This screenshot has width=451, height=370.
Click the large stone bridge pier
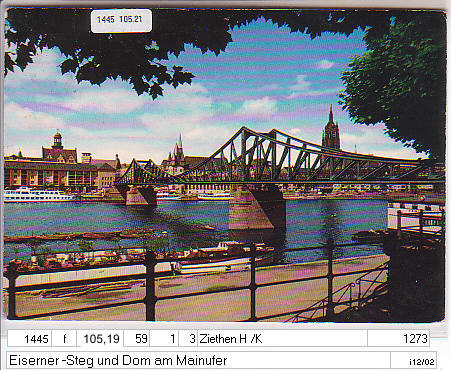point(257,208)
